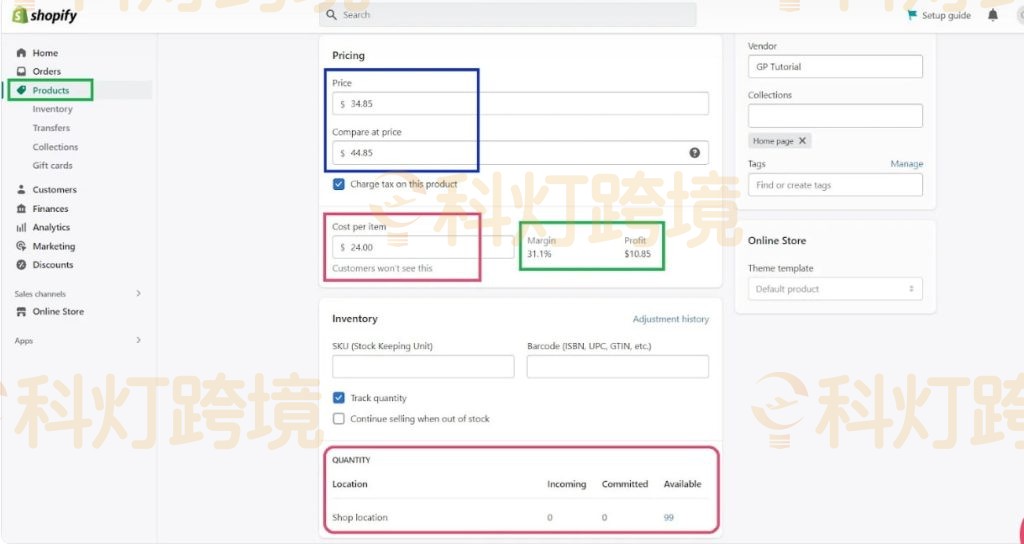Open Finances using the bank icon

pyautogui.click(x=22, y=209)
